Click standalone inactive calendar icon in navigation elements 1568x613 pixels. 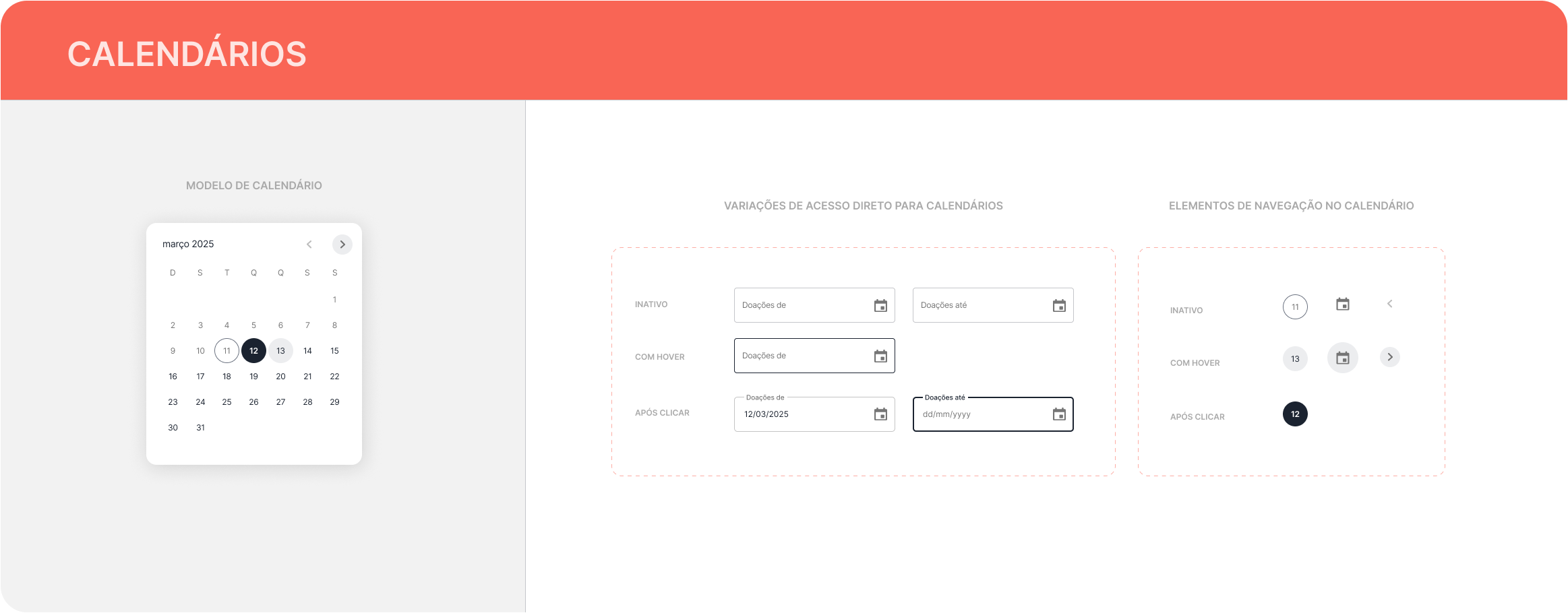(1342, 304)
